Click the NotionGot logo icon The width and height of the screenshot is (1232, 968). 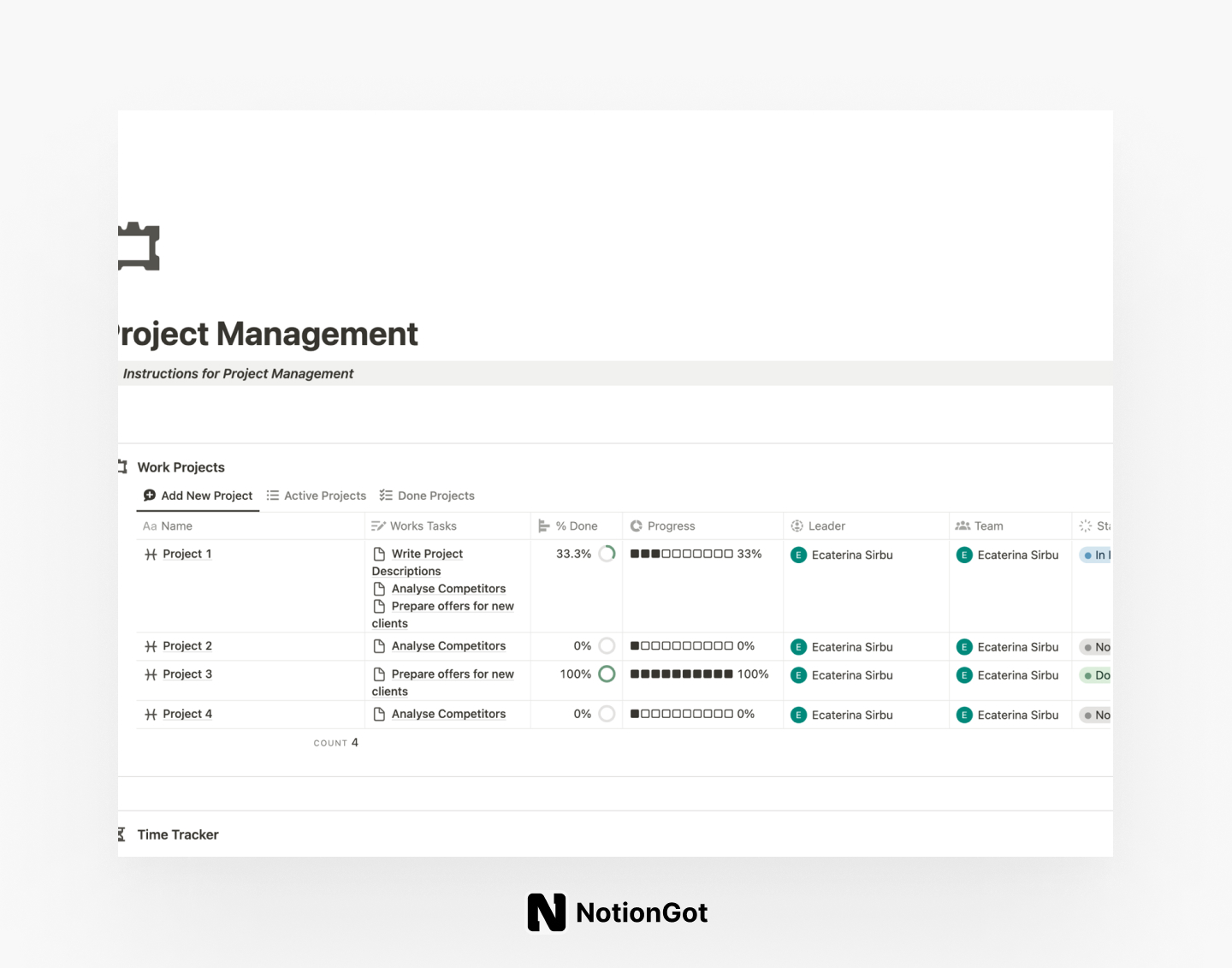point(547,912)
